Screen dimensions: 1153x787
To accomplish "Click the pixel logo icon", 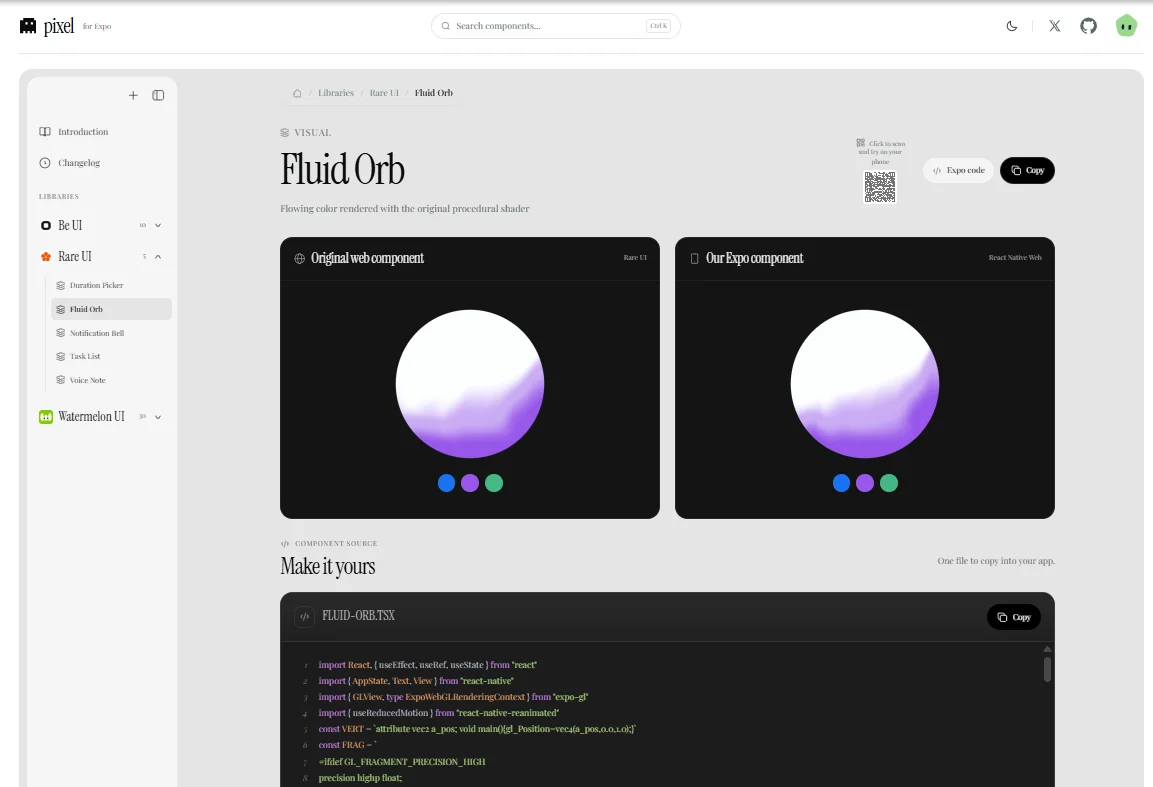I will [28, 26].
